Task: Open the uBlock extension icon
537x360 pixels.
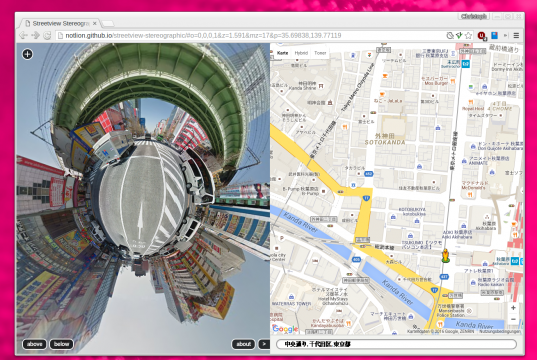Action: click(482, 36)
